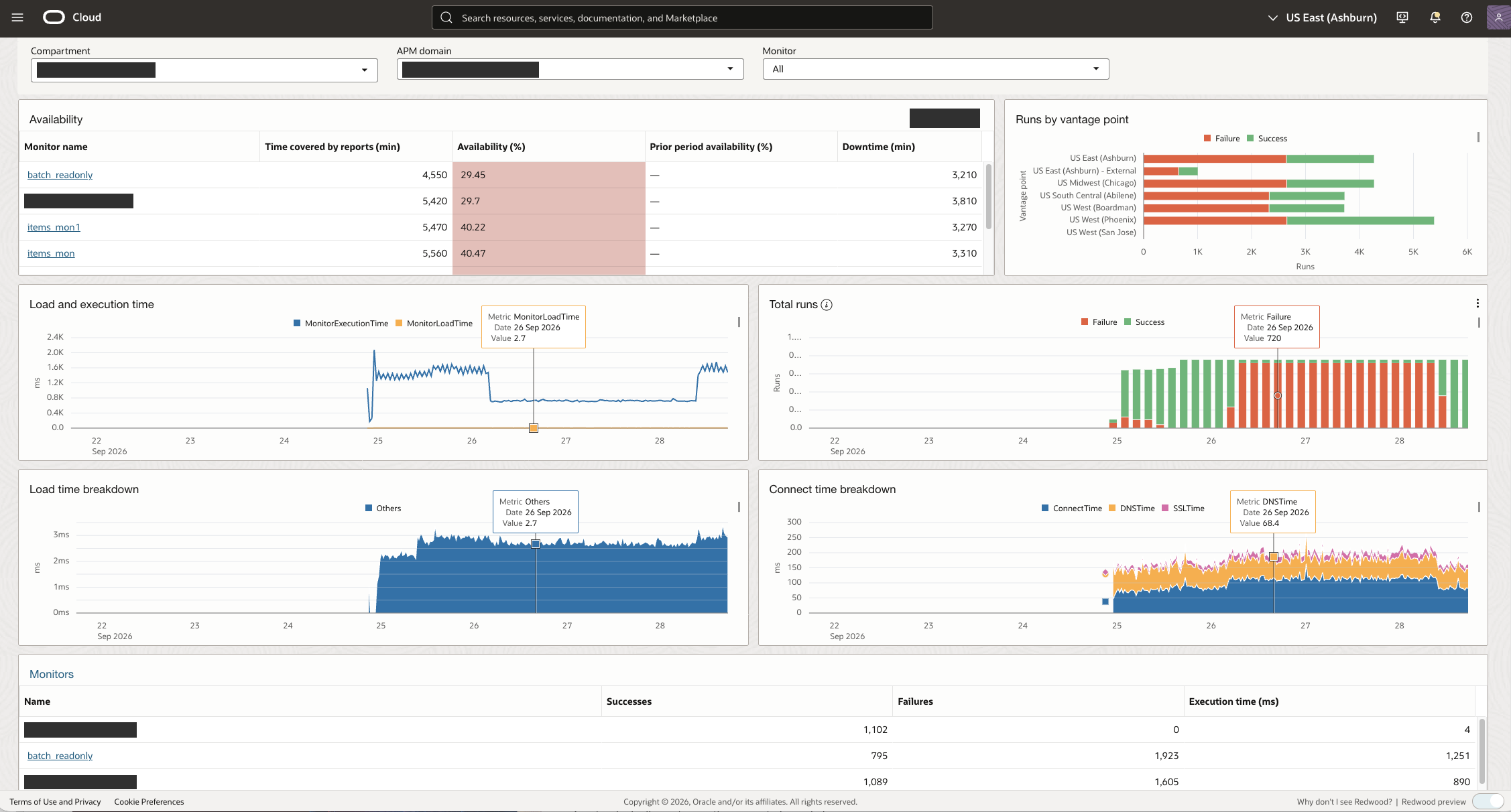Viewport: 1511px width, 812px height.
Task: Open the APM domain dropdown
Action: [x=570, y=69]
